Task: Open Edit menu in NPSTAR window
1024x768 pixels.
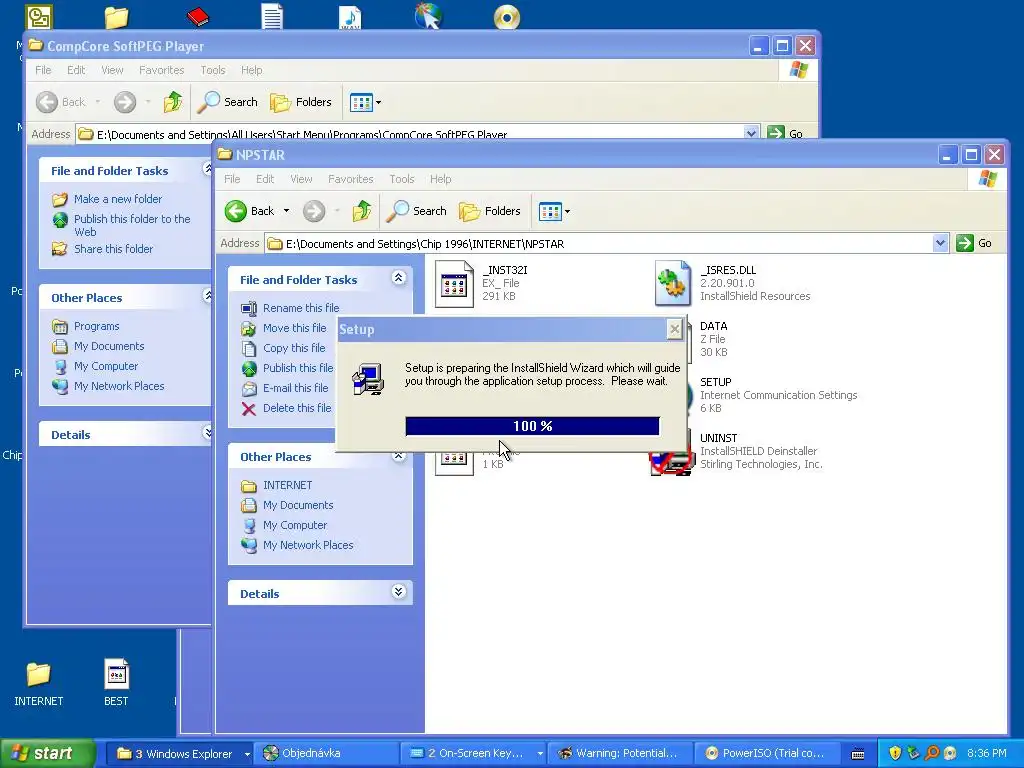Action: click(x=264, y=179)
